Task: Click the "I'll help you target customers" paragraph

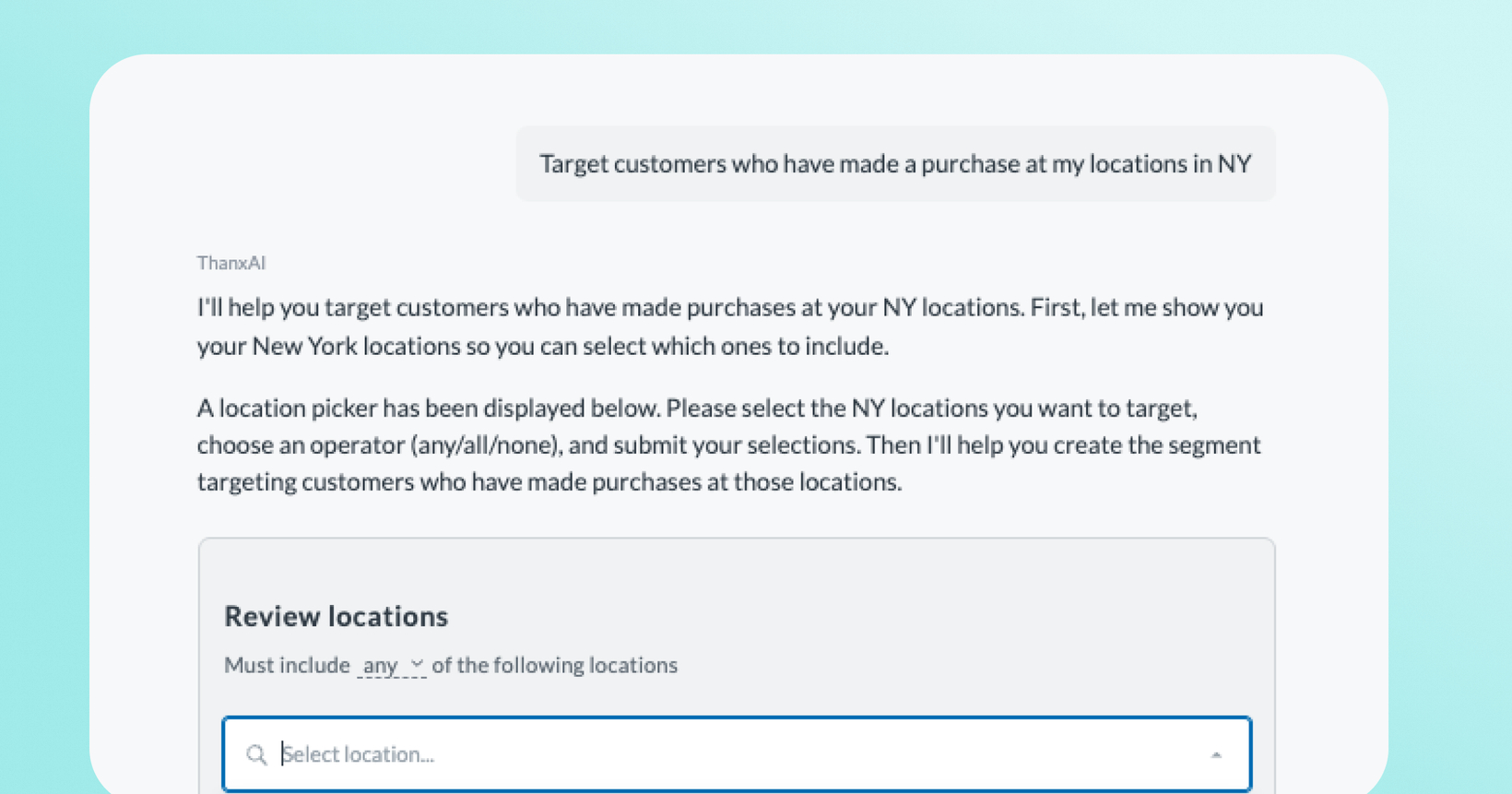Action: coord(730,326)
